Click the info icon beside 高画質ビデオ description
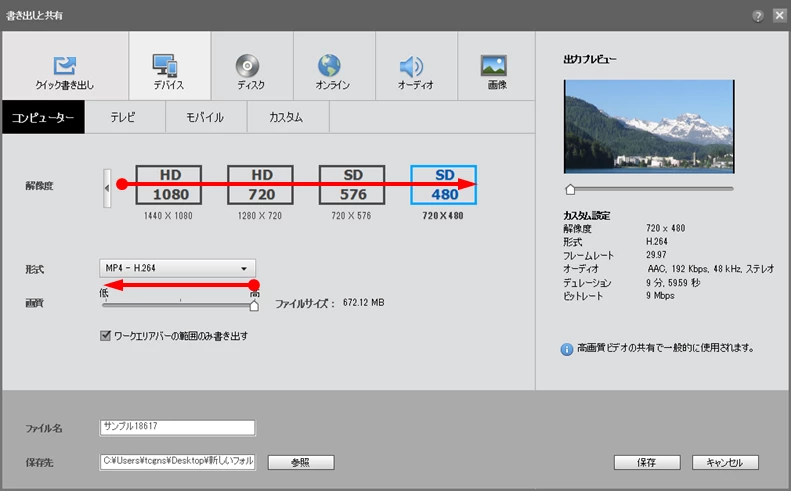The height and width of the screenshot is (491, 791). (x=567, y=349)
